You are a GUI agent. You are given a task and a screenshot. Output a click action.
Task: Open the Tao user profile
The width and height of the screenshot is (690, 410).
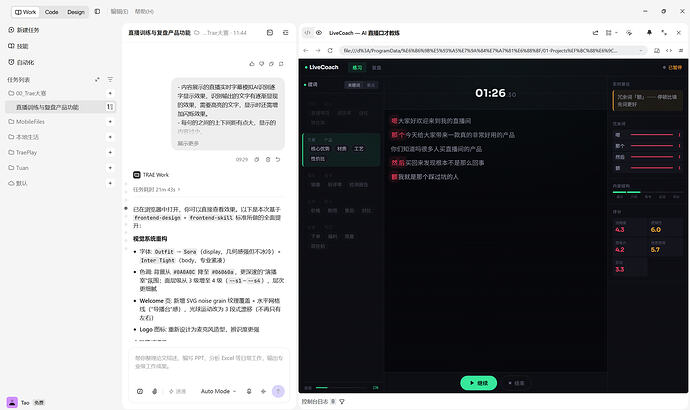[25, 403]
